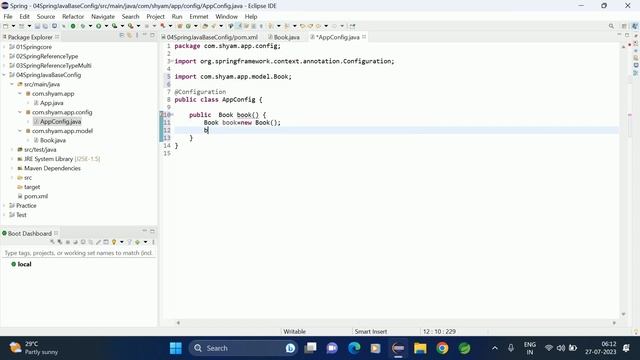Open the New toolbar dropdown arrow
Viewport: 640px width, 360px height.
point(13,26)
